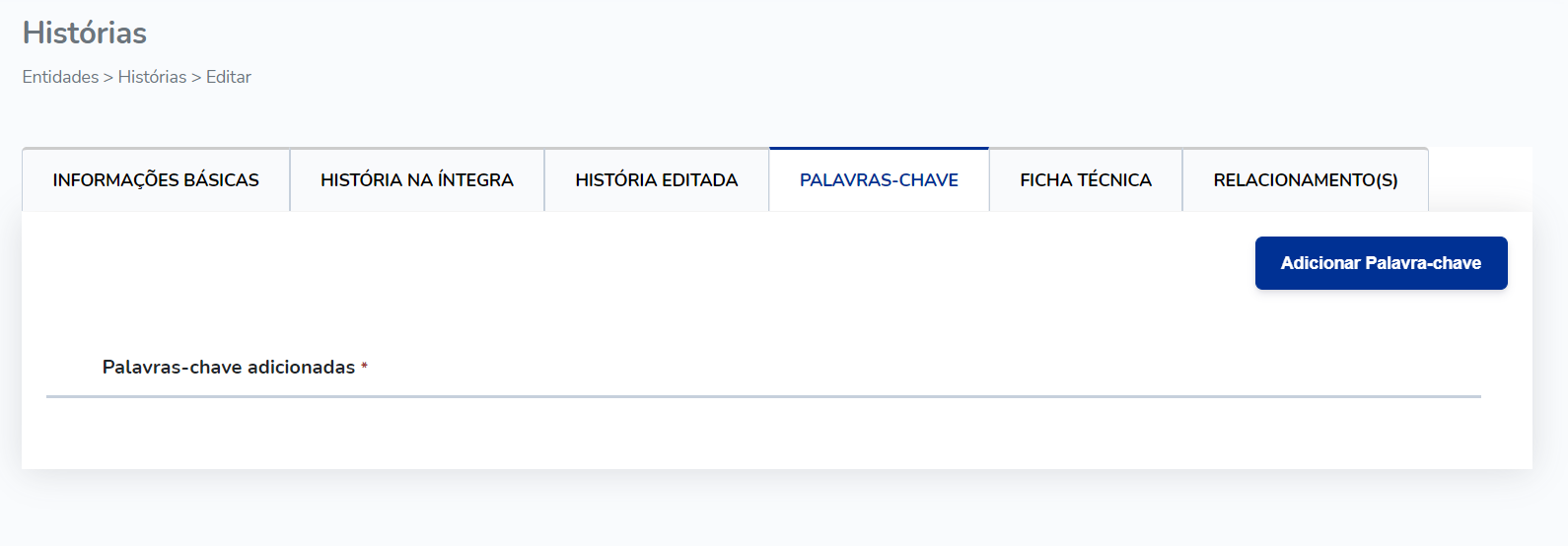Click the separator arrow after Entidades

(x=108, y=77)
